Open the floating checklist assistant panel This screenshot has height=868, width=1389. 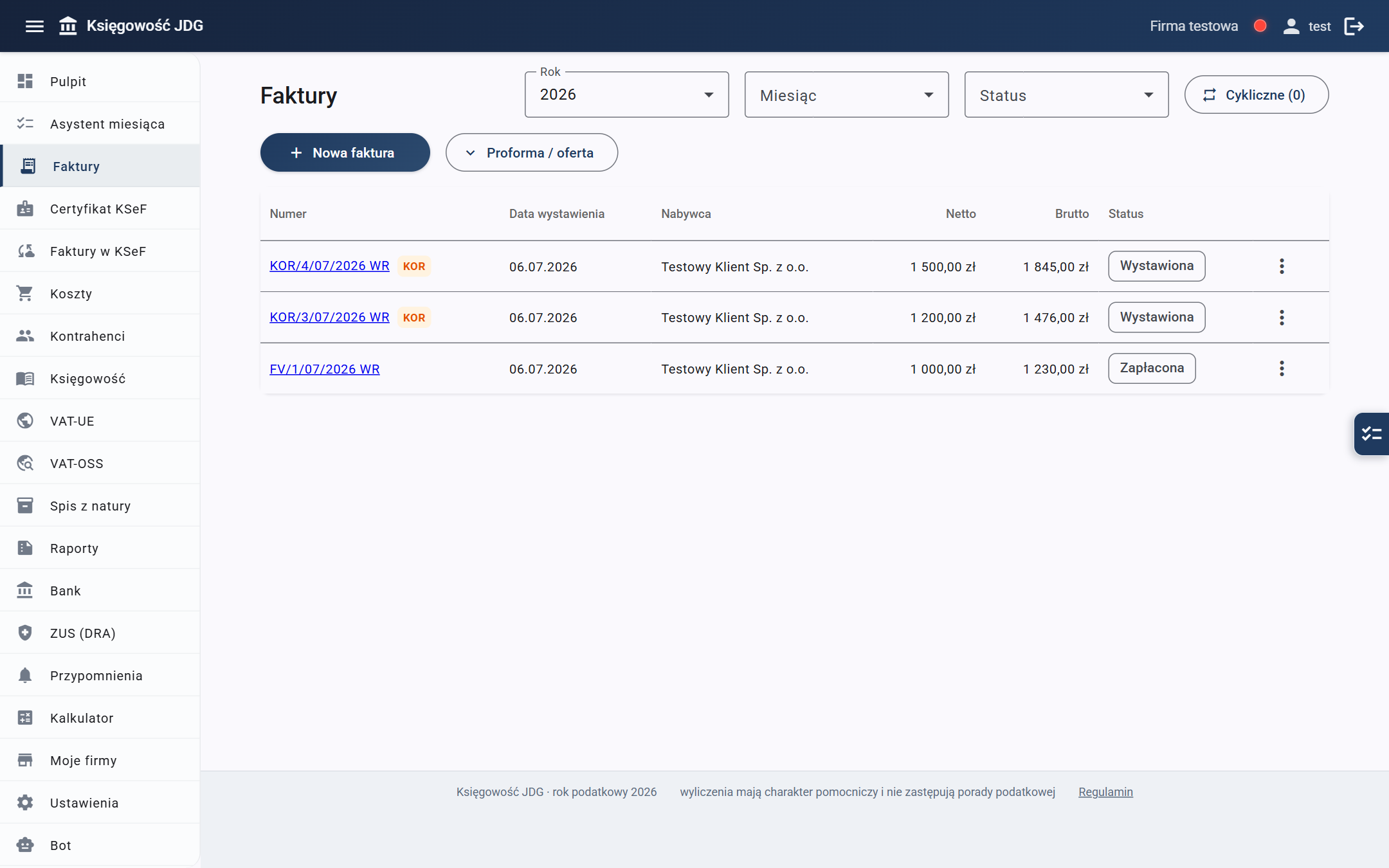(x=1372, y=434)
